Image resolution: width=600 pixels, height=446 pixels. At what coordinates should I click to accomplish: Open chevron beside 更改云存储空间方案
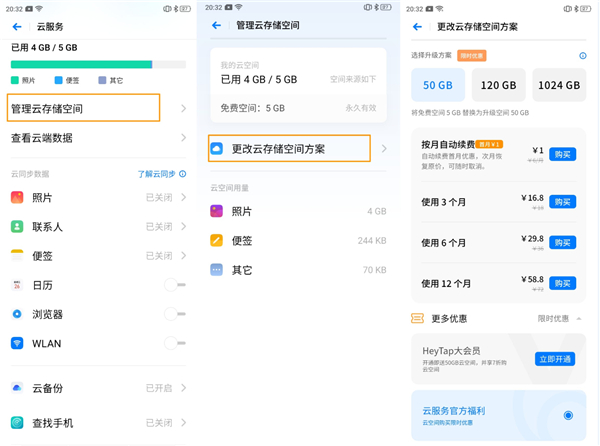pyautogui.click(x=384, y=148)
